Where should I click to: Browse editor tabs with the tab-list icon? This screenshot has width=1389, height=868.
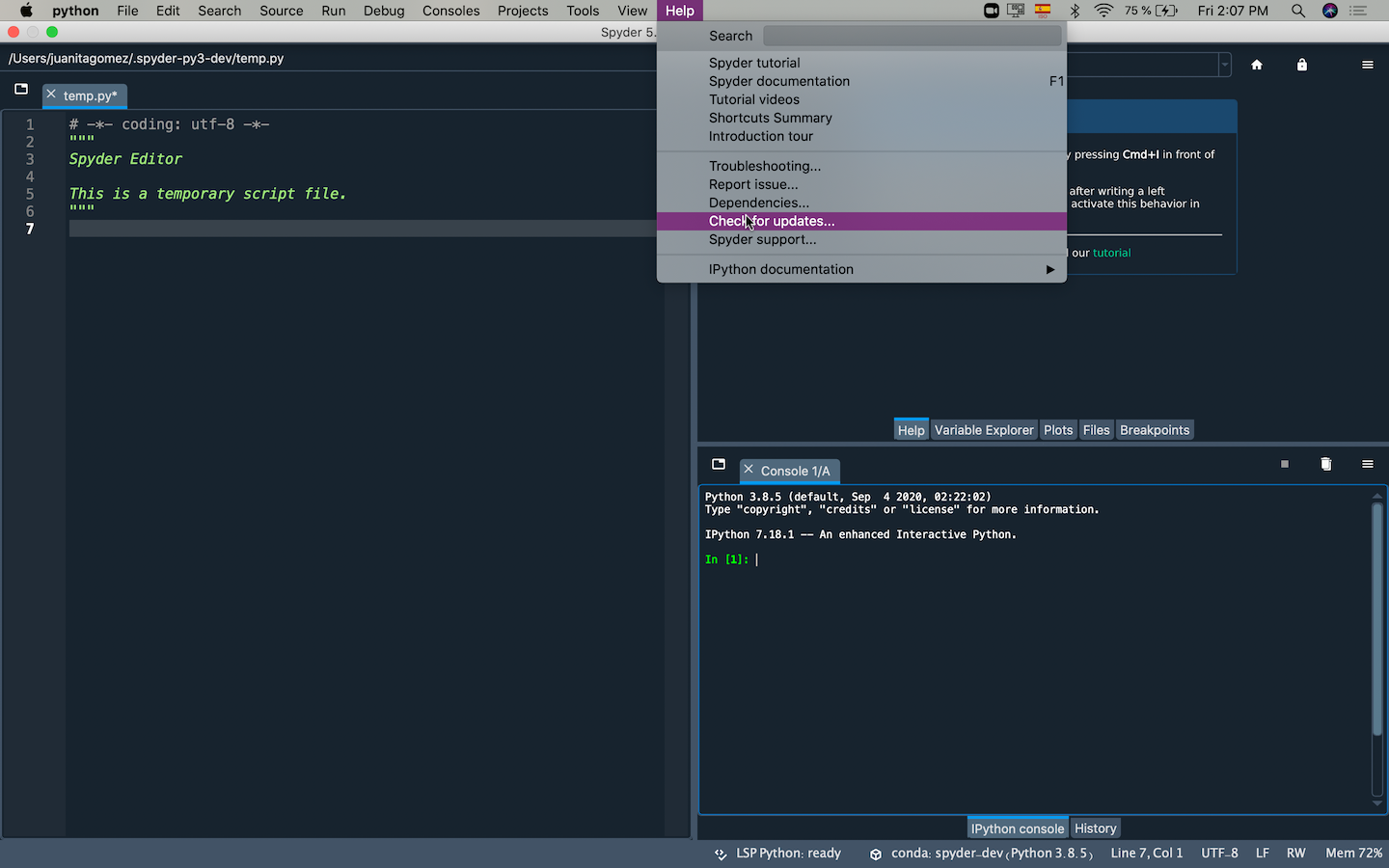tap(20, 89)
